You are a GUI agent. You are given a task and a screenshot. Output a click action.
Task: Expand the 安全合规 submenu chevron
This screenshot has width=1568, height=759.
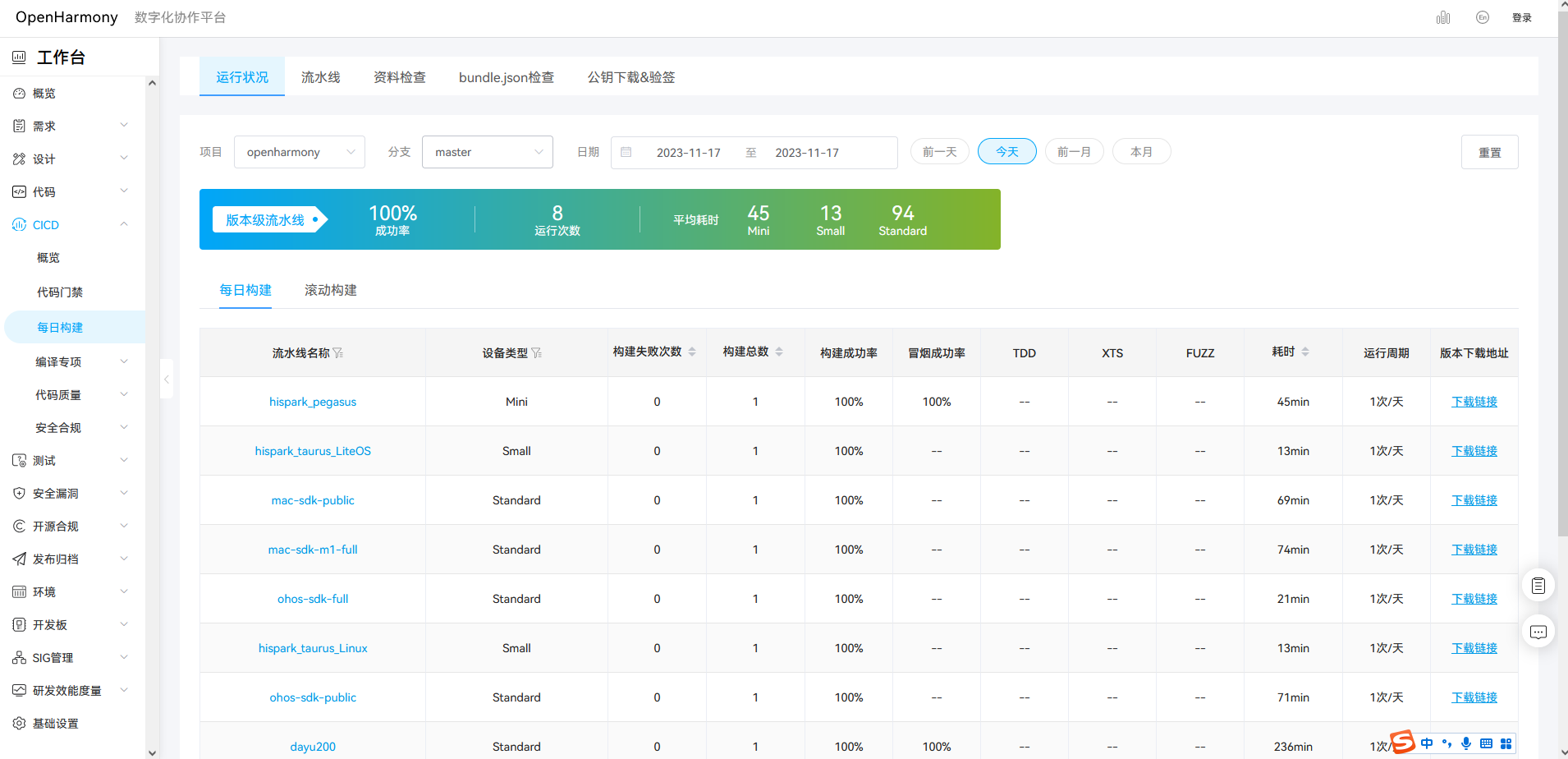click(x=124, y=426)
